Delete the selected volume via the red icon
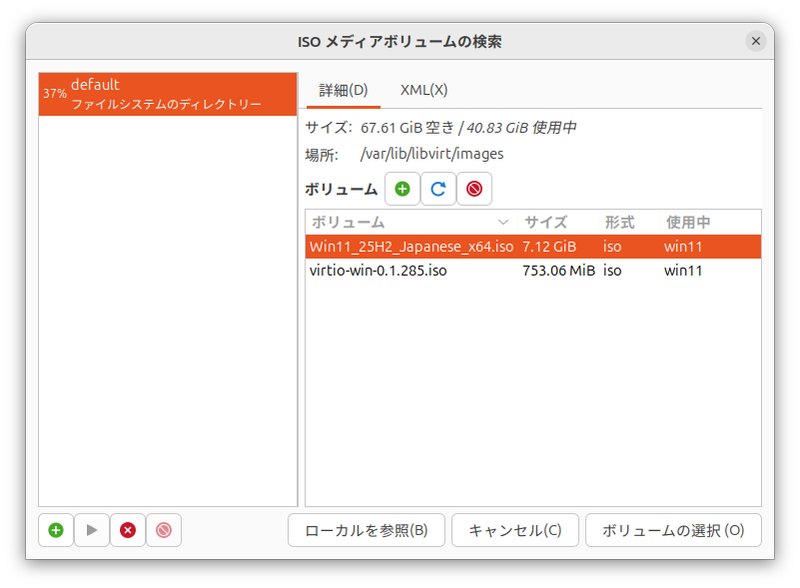The height and width of the screenshot is (588, 800). [x=474, y=188]
